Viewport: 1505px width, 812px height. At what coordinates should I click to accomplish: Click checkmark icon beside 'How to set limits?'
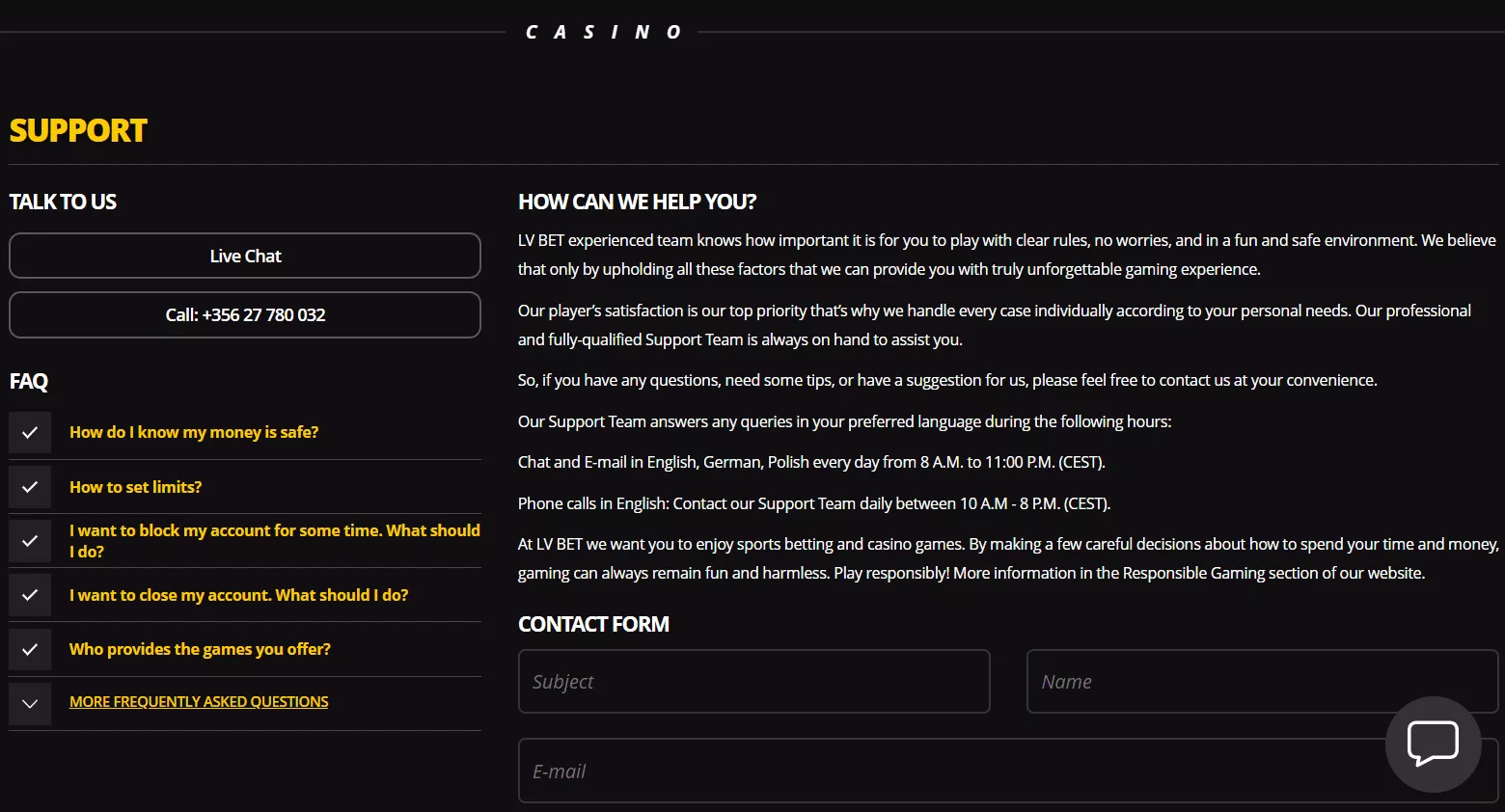30,487
